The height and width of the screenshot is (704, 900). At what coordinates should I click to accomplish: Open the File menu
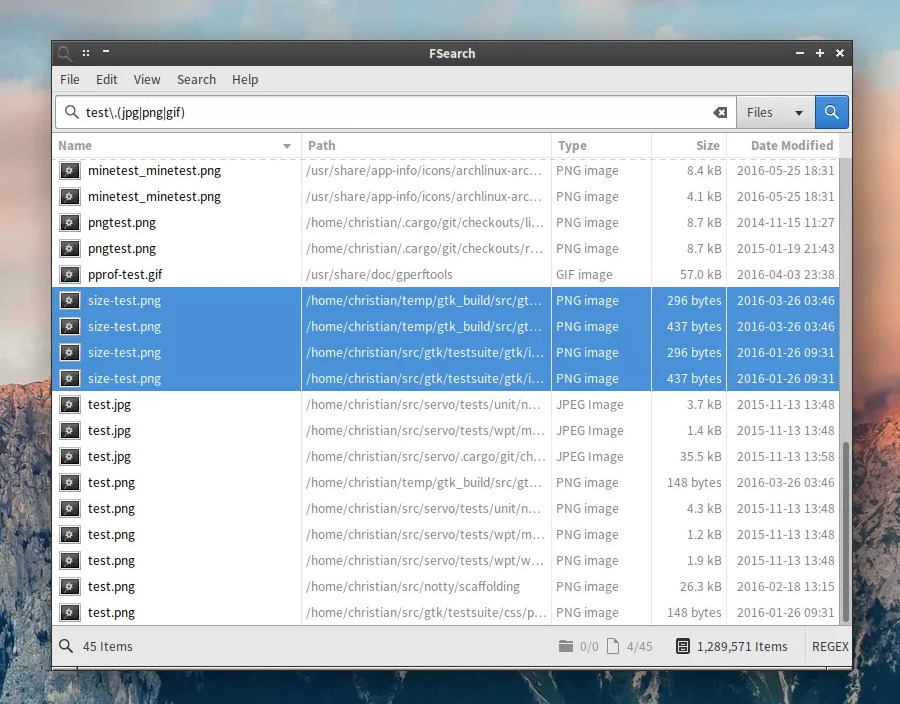point(70,80)
